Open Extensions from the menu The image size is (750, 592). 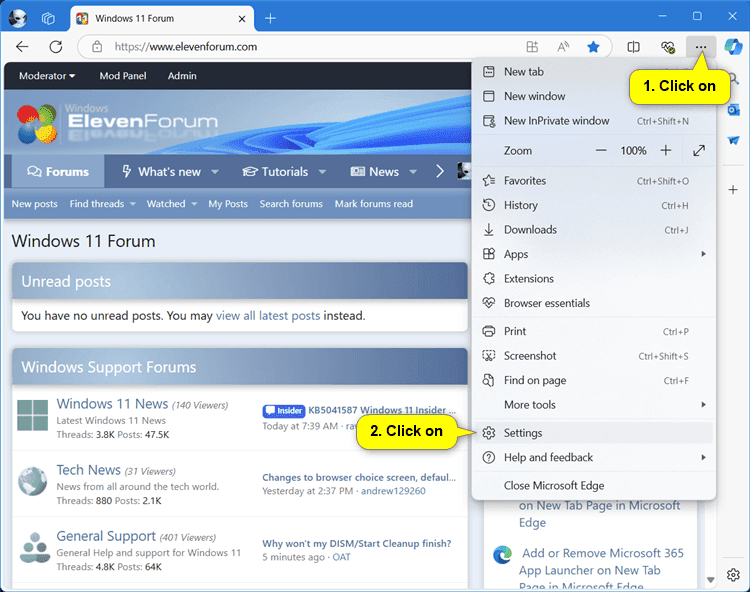(594, 278)
